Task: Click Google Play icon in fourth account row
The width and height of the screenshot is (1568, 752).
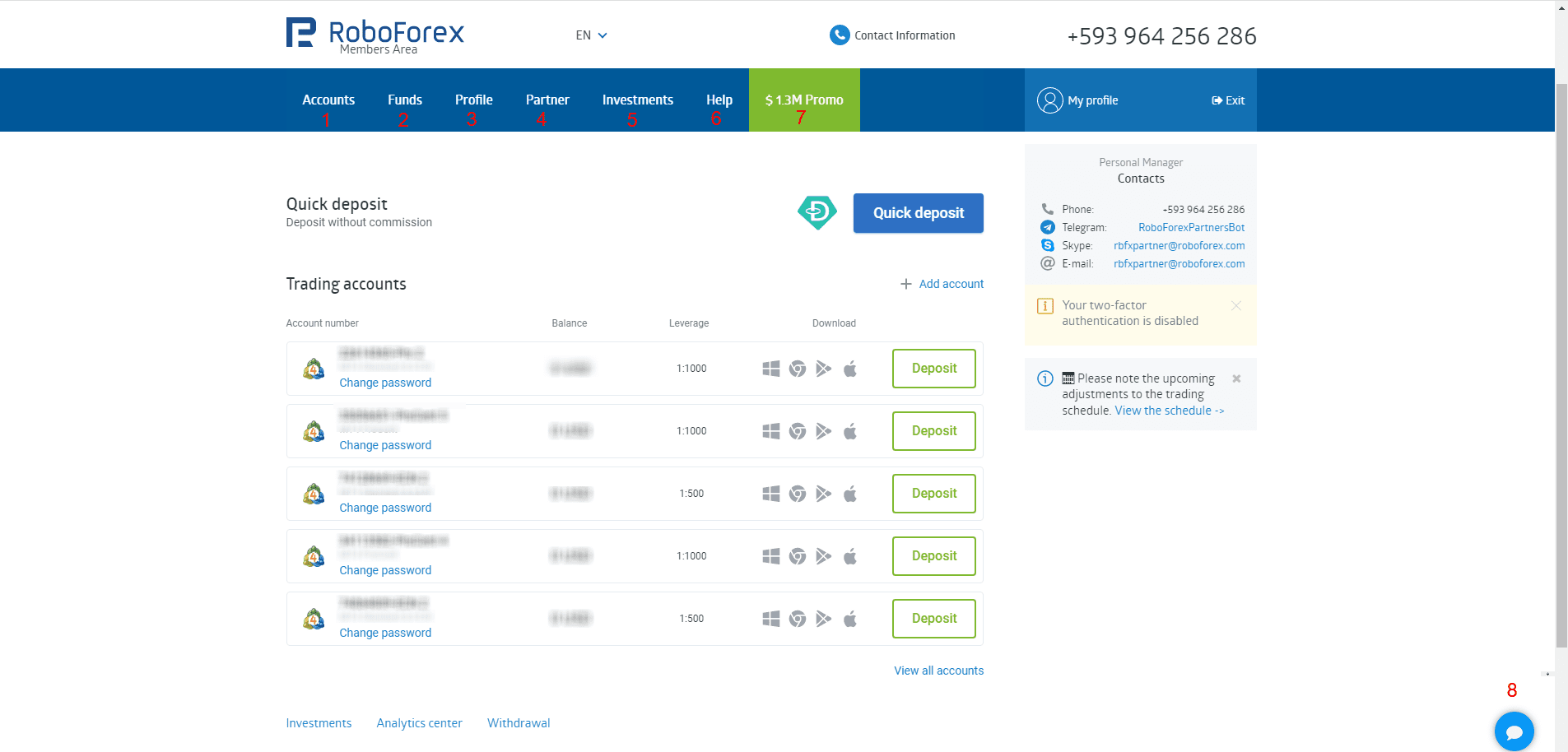Action: coord(823,556)
